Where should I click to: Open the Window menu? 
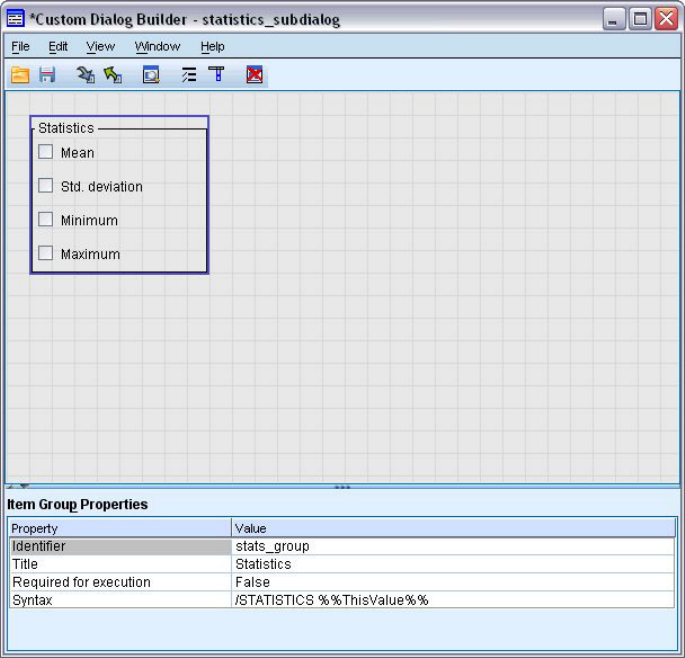(157, 46)
